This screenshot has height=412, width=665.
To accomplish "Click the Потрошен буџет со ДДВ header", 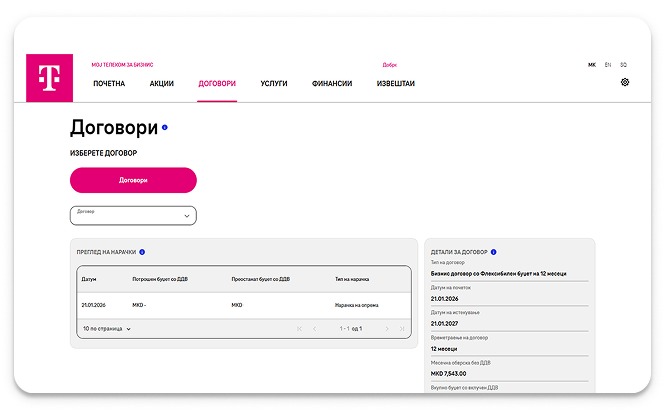I will [160, 279].
